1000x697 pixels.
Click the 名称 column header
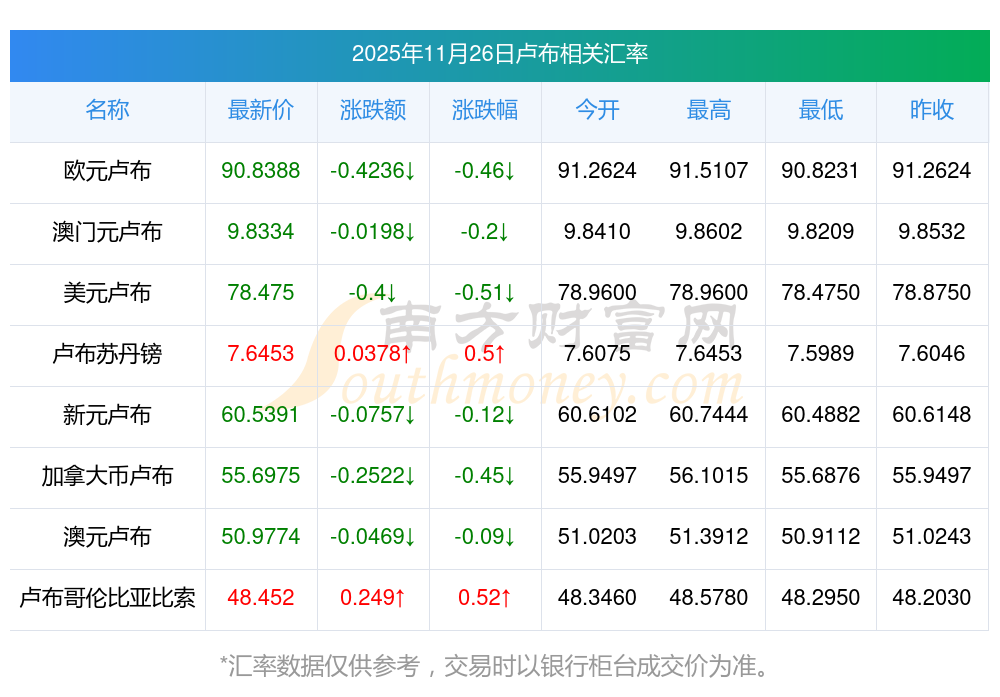[107, 110]
